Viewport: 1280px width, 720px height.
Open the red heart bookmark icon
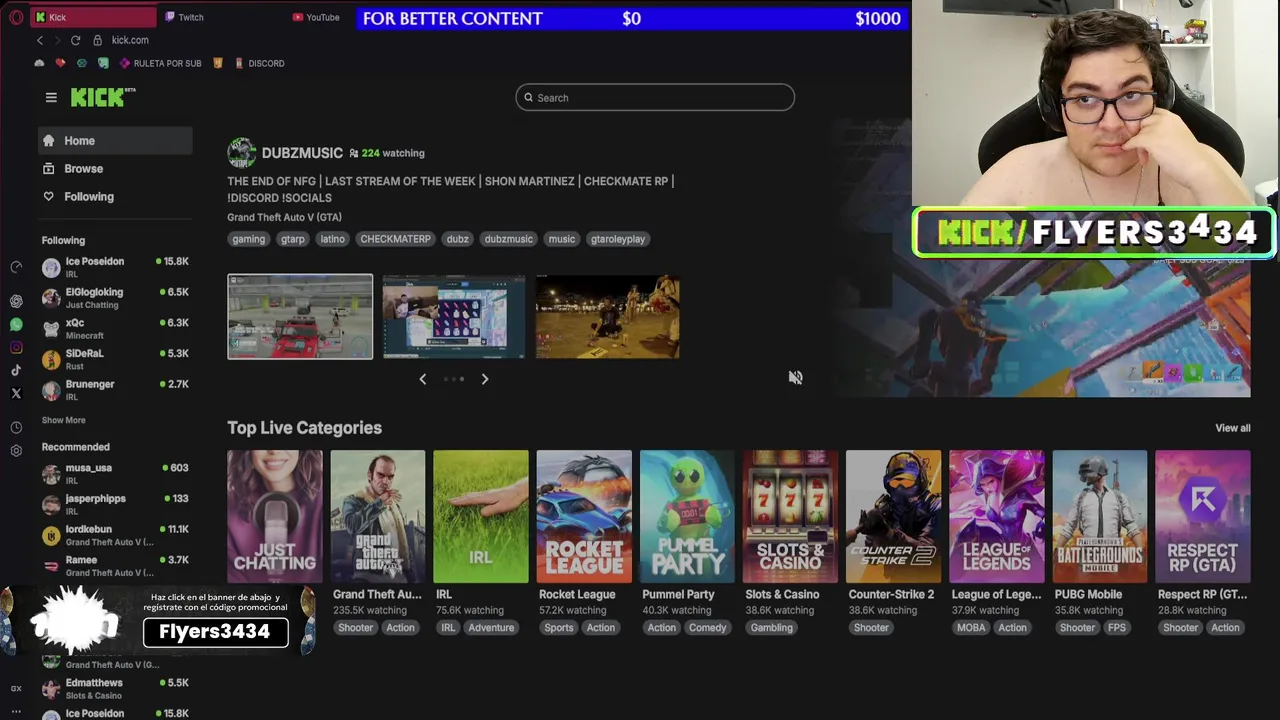60,63
